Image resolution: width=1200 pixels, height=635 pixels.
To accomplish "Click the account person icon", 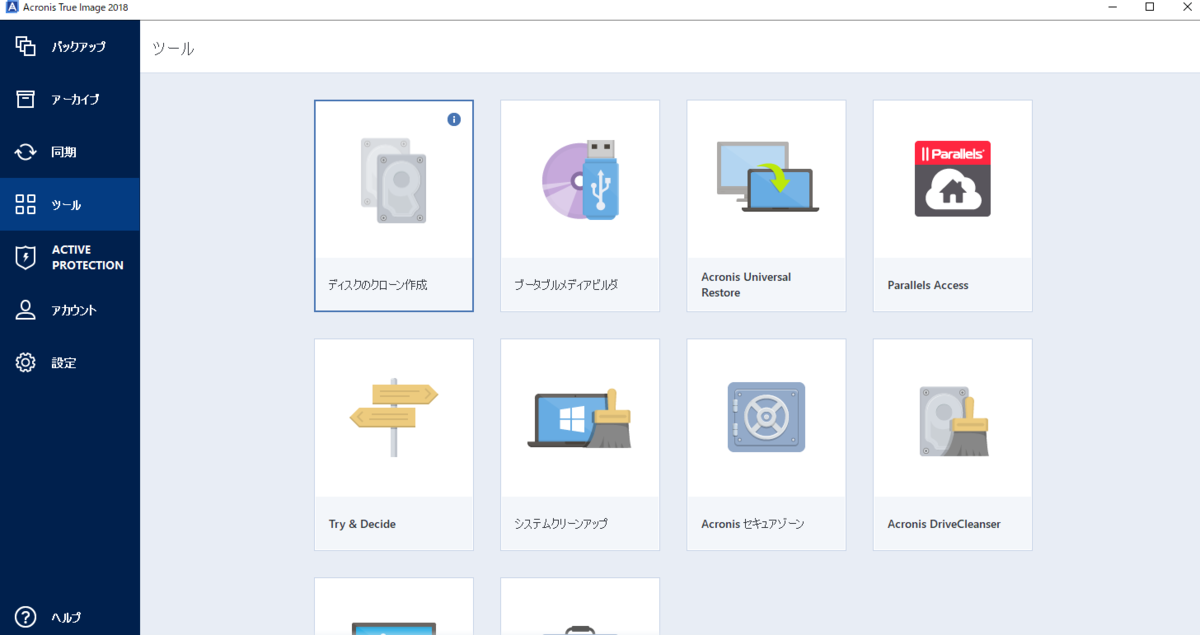I will click(x=26, y=310).
